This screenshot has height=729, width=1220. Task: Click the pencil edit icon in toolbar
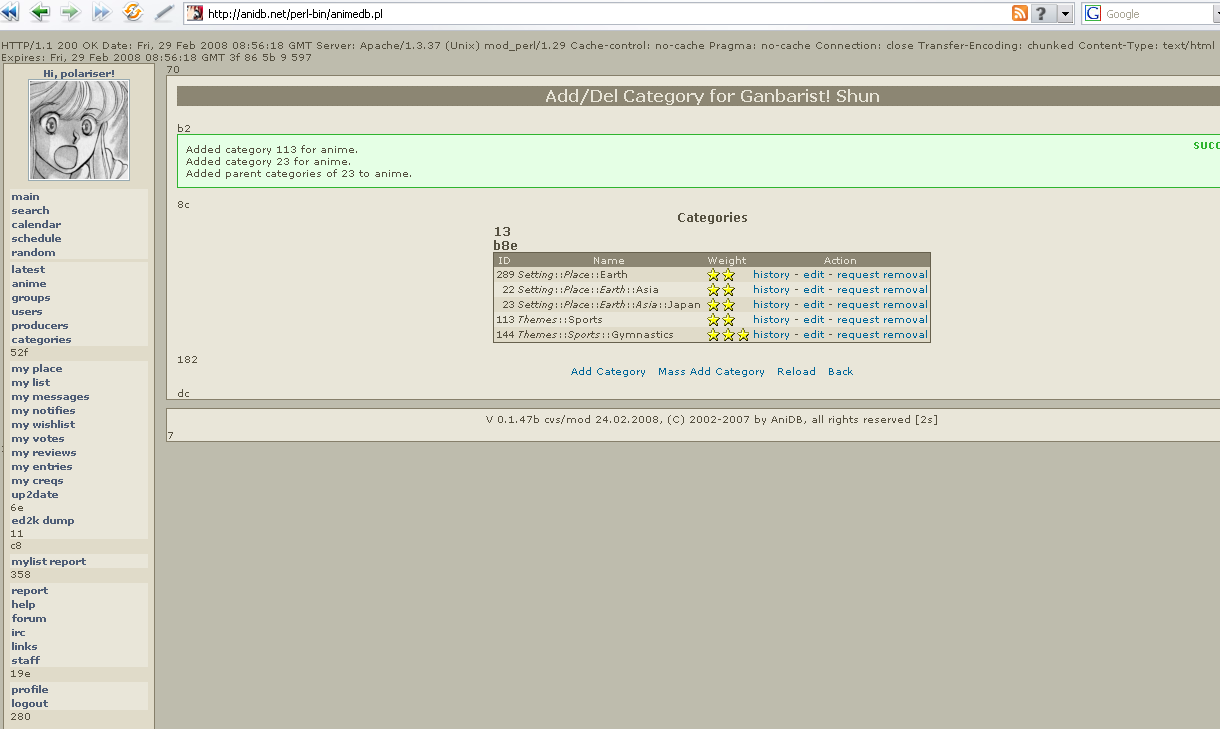(x=164, y=13)
